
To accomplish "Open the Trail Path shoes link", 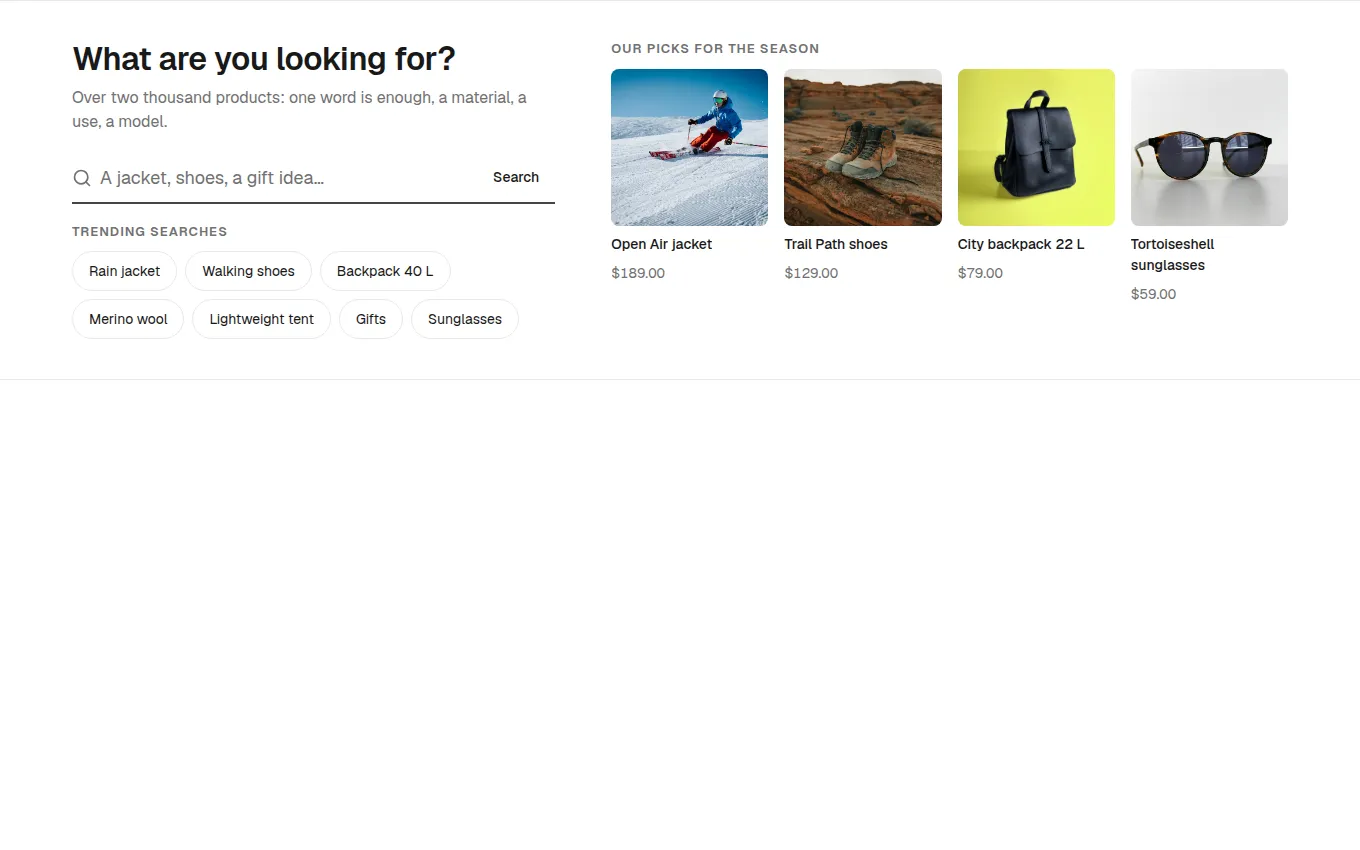I will [836, 244].
